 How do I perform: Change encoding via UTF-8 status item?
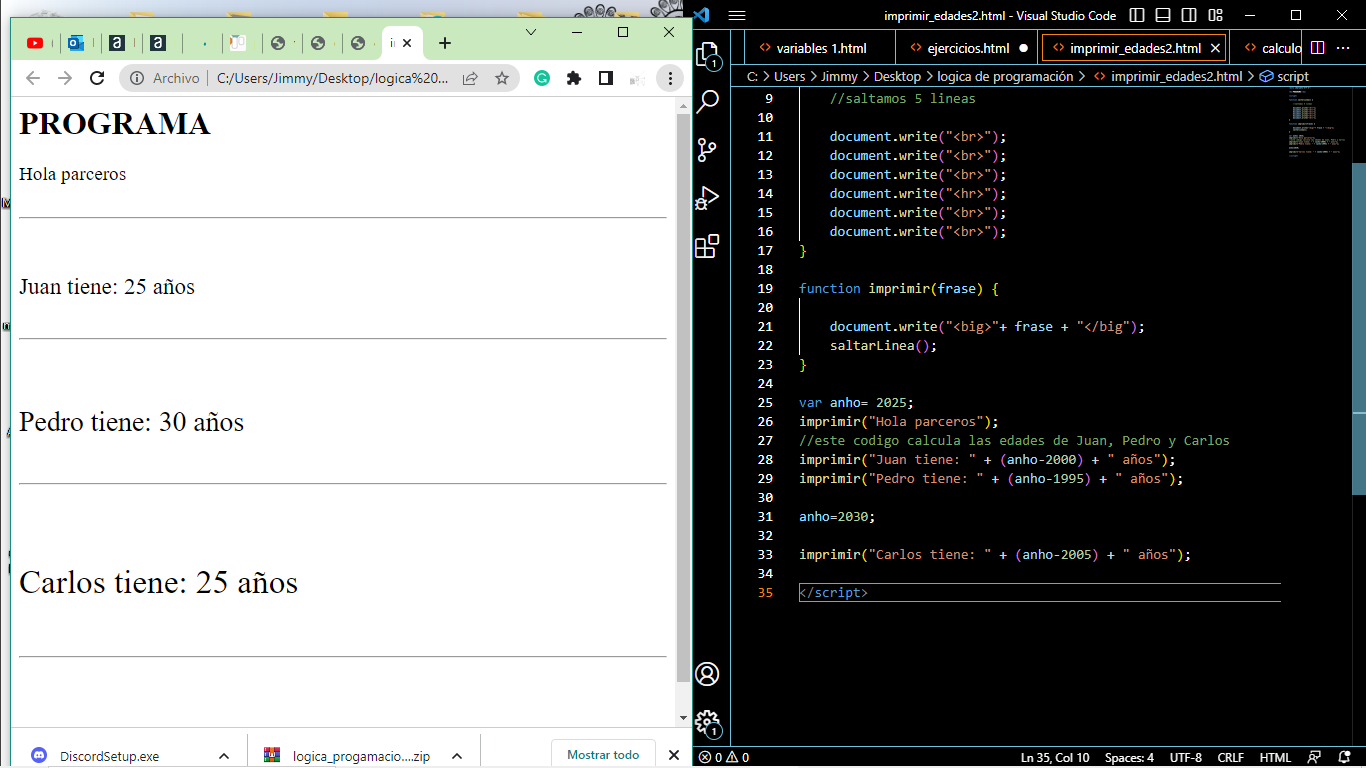(x=1186, y=757)
